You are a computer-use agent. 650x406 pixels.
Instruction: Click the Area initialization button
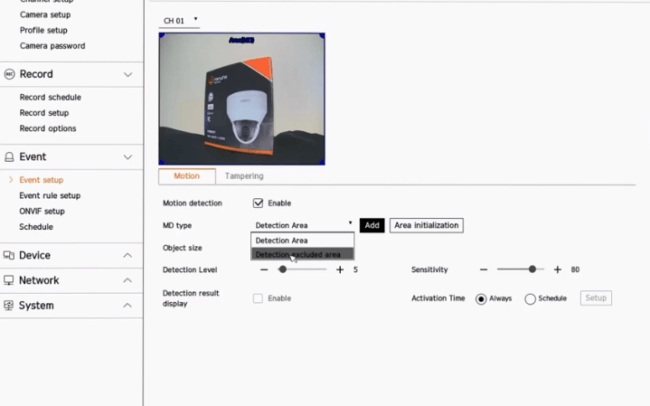pos(426,225)
